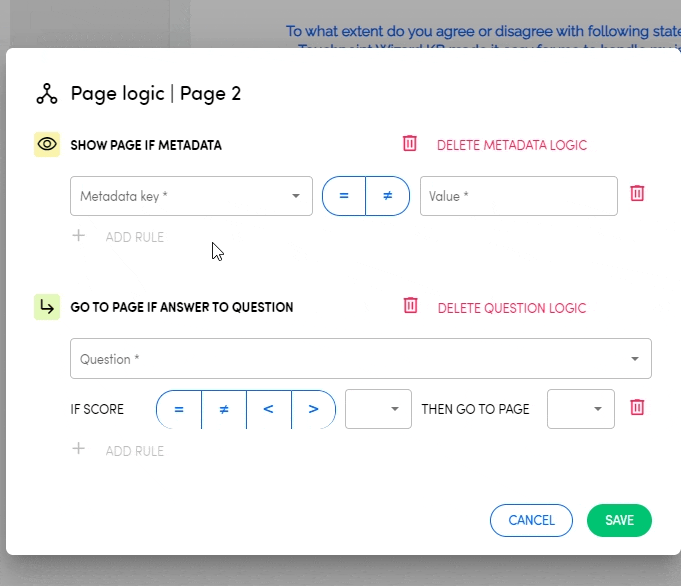Screen dimensions: 681x586
Task: Choose less-than operator for score
Action: tap(268, 409)
